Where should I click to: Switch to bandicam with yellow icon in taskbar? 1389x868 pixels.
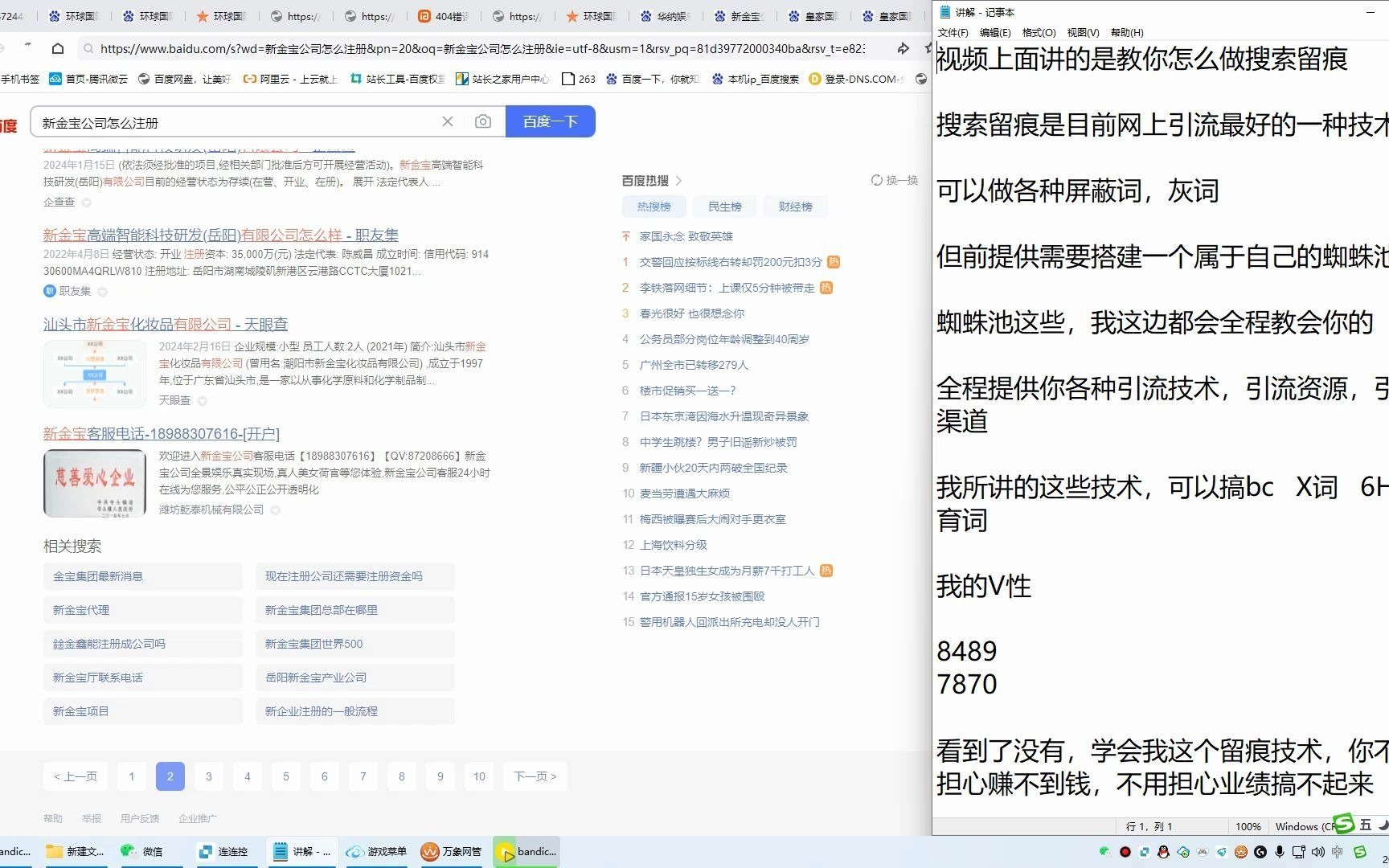click(527, 851)
